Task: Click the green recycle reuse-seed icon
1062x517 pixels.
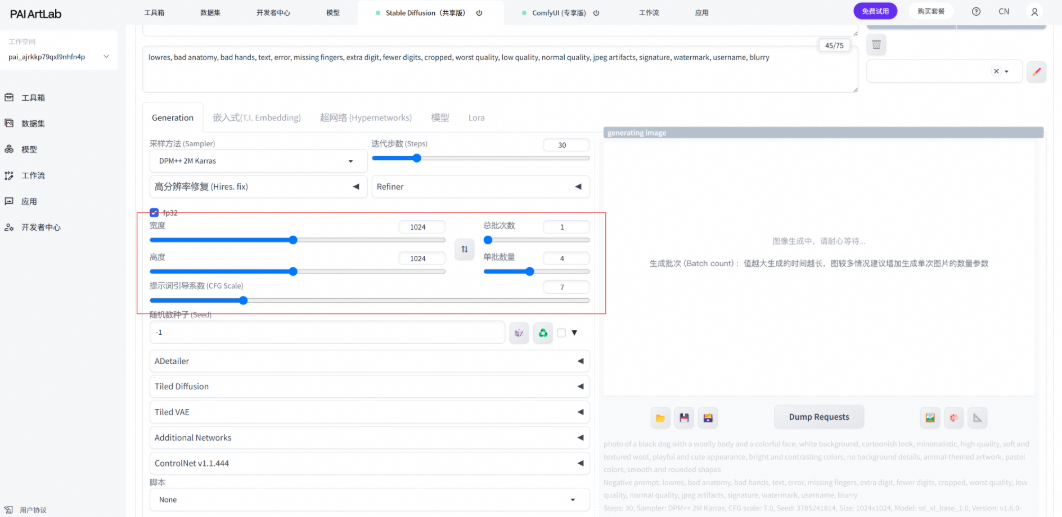Action: tap(543, 333)
